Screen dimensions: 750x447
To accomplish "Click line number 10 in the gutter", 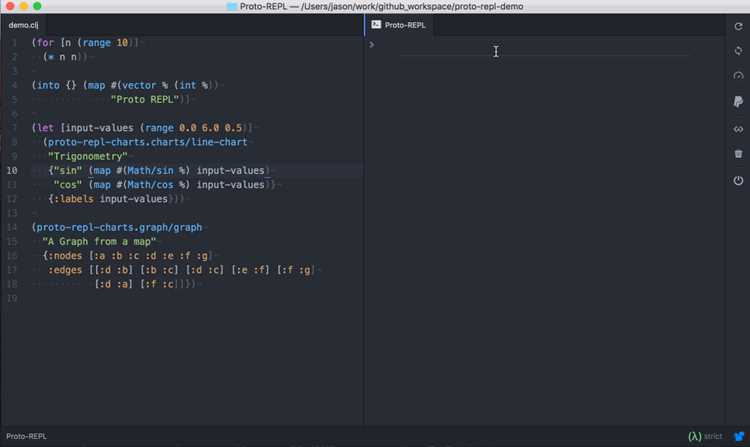I will coord(12,171).
